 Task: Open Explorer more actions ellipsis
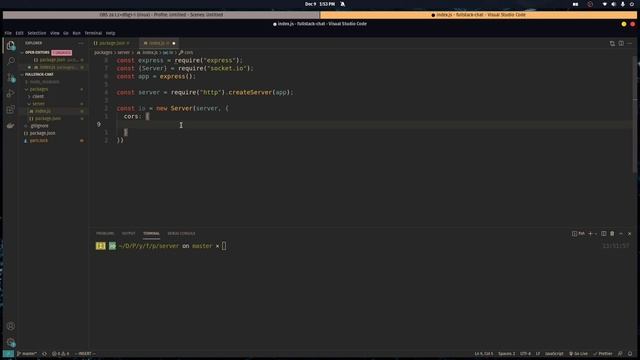pyautogui.click(x=81, y=43)
